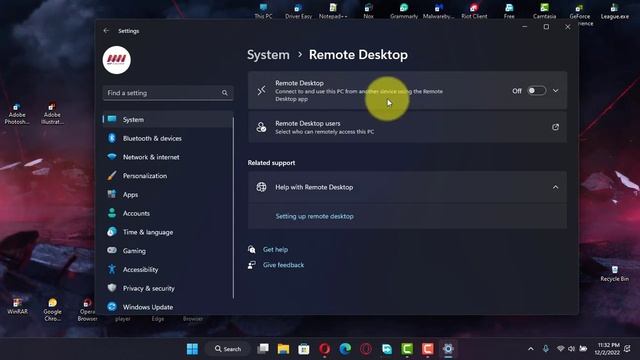Open the Windows Start button

192,349
